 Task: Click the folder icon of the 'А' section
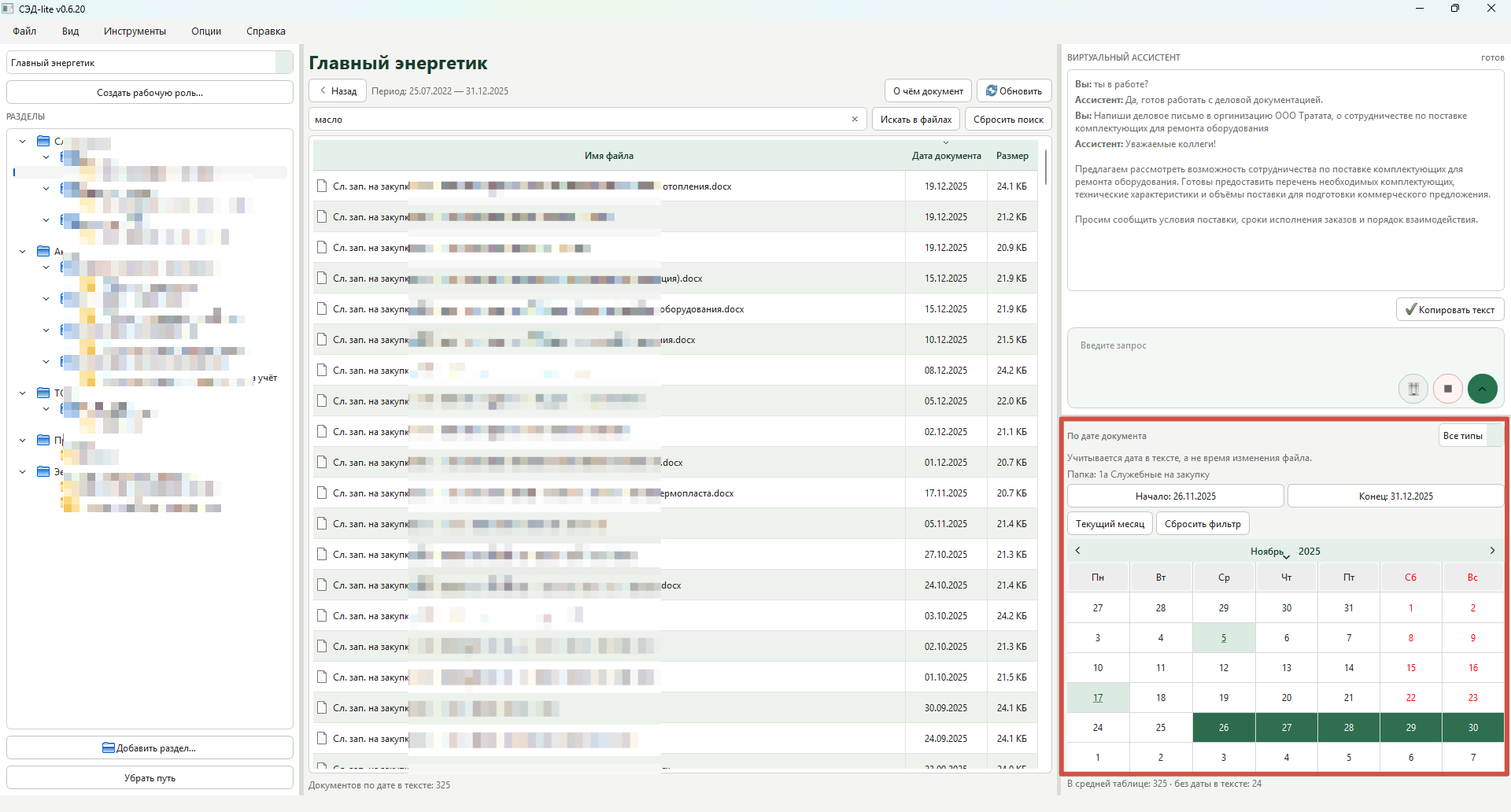[43, 251]
